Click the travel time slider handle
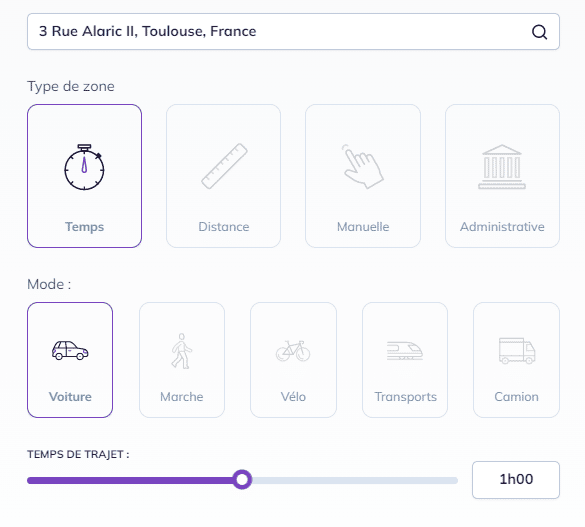 click(x=242, y=480)
